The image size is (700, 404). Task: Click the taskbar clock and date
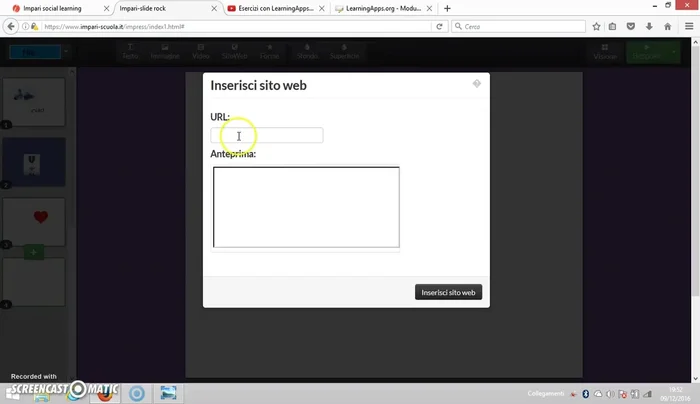676,394
